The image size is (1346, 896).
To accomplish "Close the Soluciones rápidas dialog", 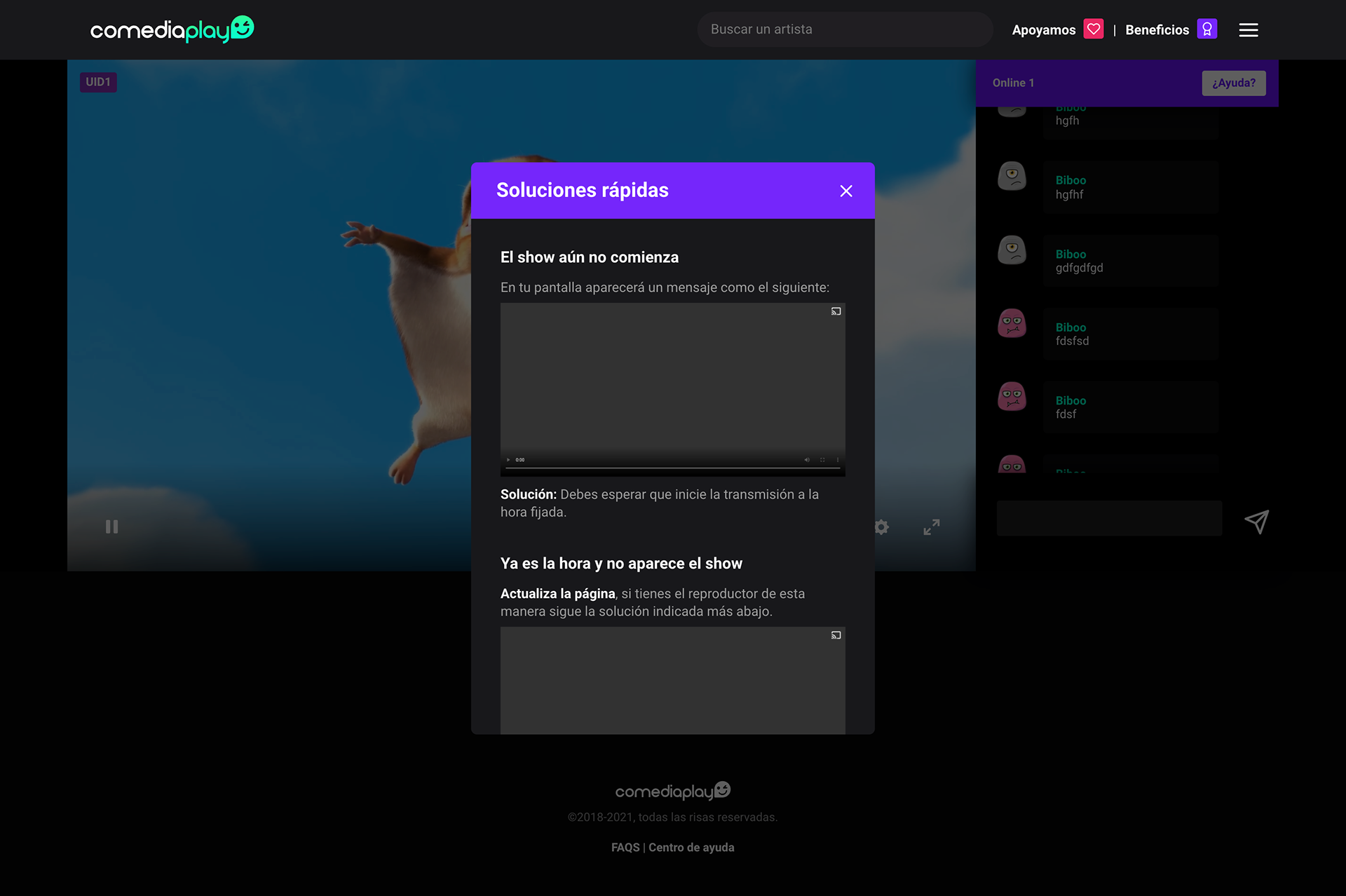I will coord(846,191).
